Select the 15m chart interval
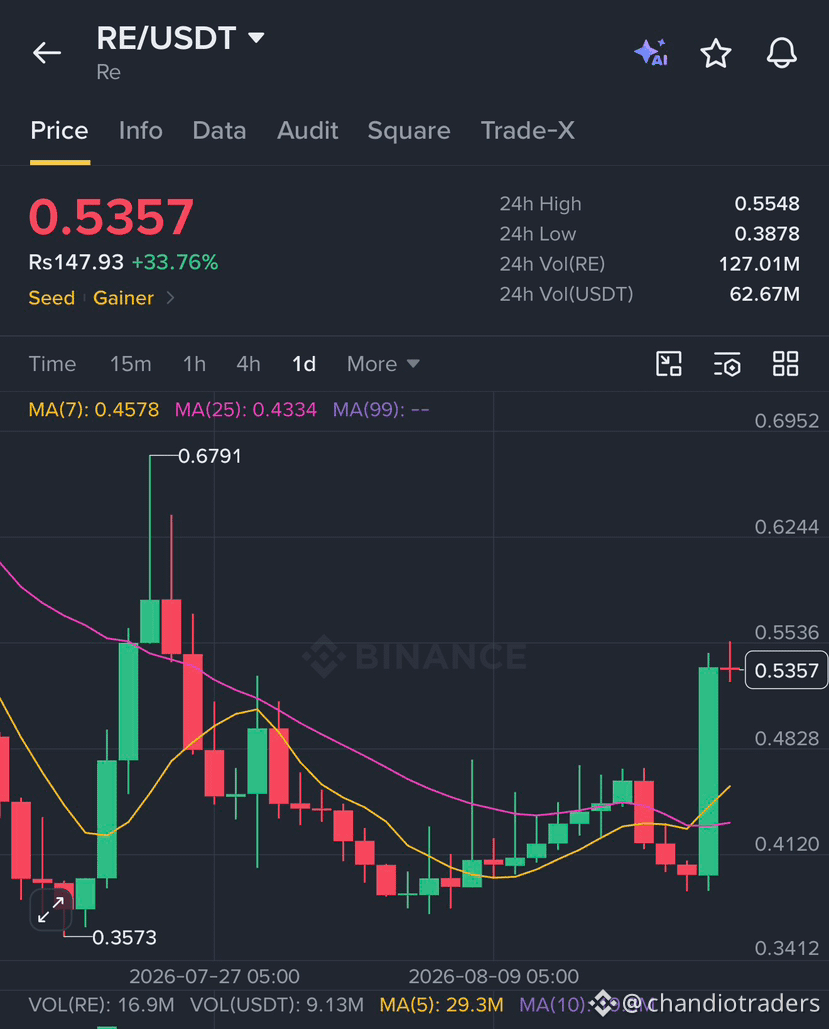Image resolution: width=829 pixels, height=1029 pixels. pos(131,364)
